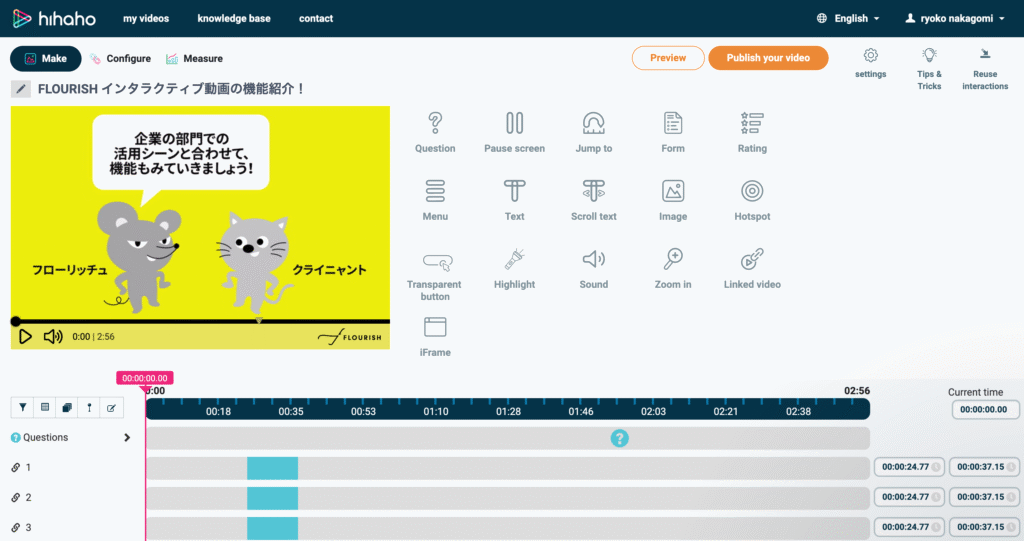Screen dimensions: 1024x541
Task: Select the cyan block in row 2
Action: tap(272, 499)
